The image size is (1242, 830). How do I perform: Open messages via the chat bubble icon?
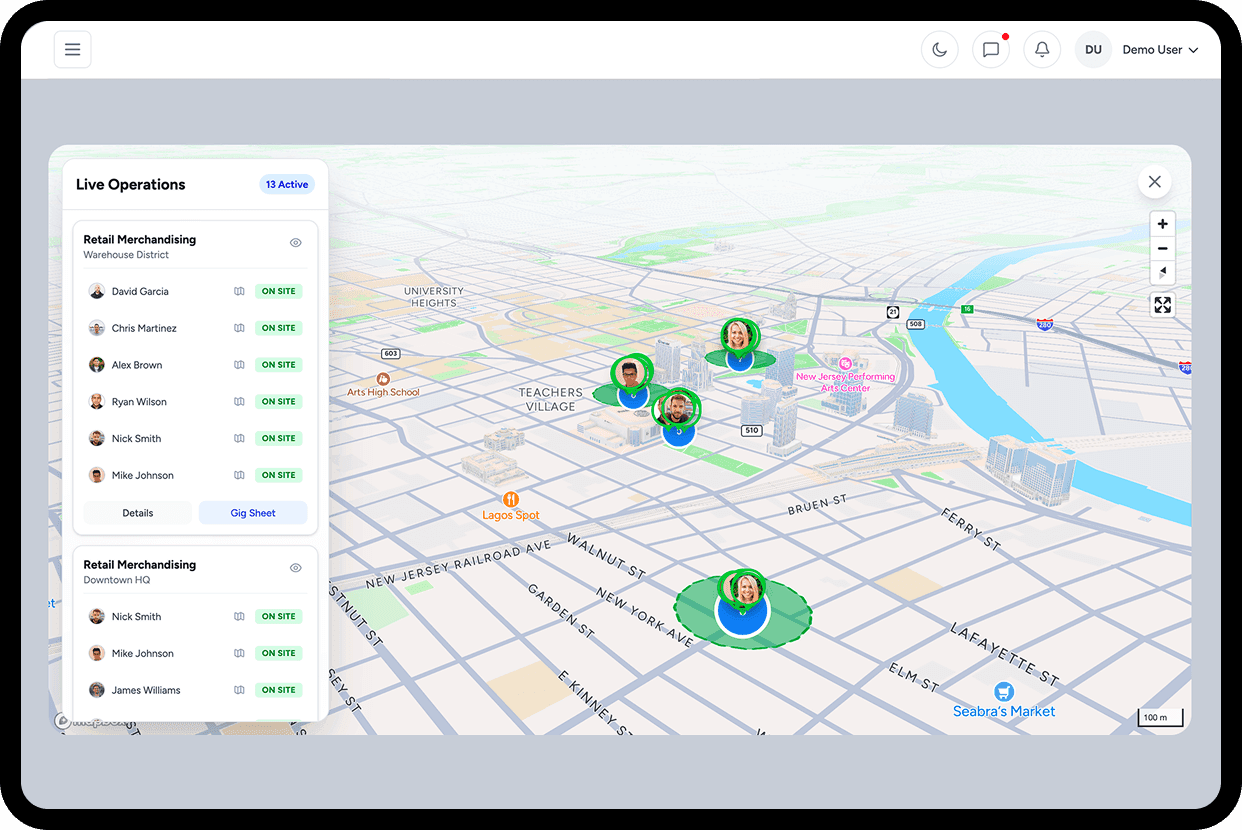990,49
